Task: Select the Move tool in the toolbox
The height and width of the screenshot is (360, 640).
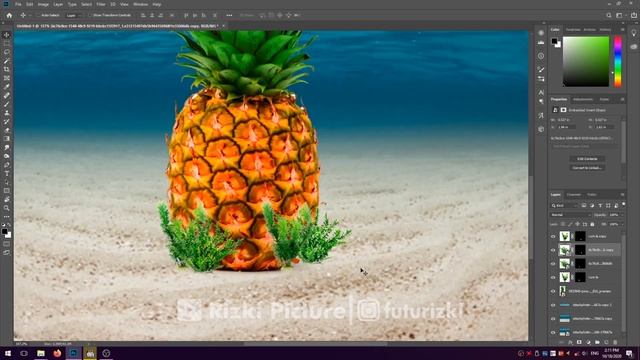Action: tap(7, 35)
